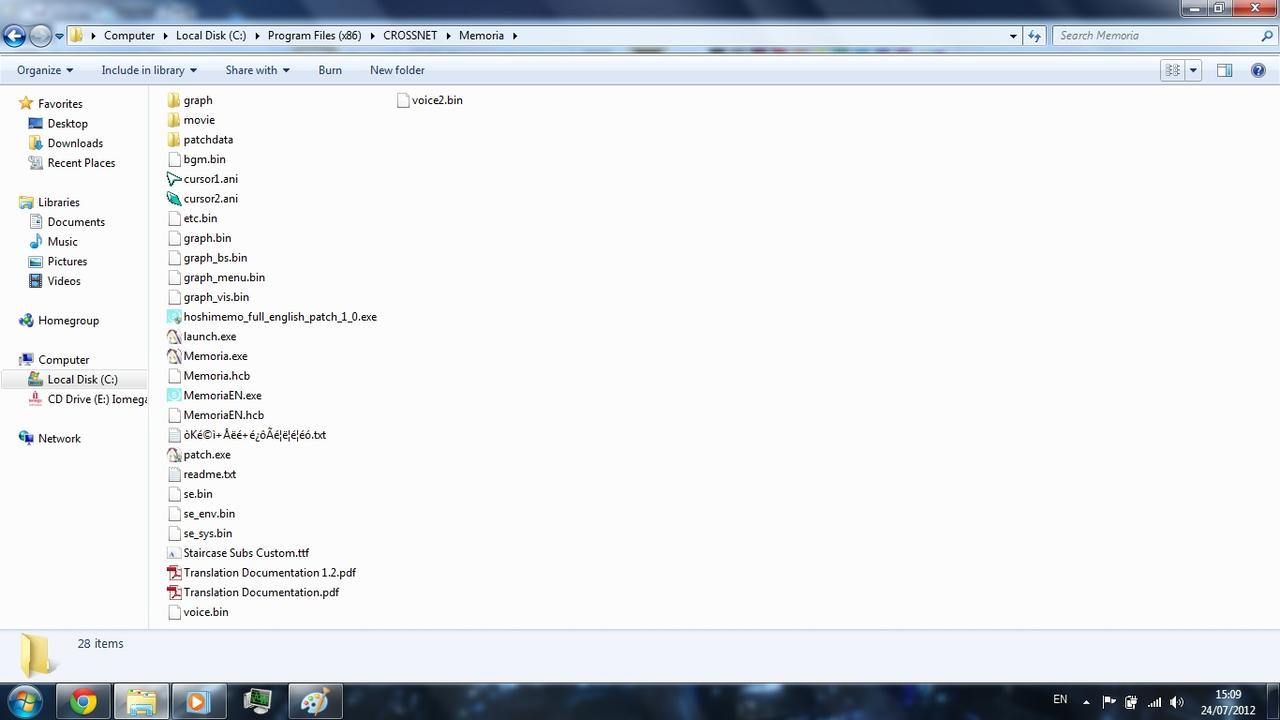Click in the Search Memoria field
Screen dimensions: 1280x720
[x=1155, y=35]
